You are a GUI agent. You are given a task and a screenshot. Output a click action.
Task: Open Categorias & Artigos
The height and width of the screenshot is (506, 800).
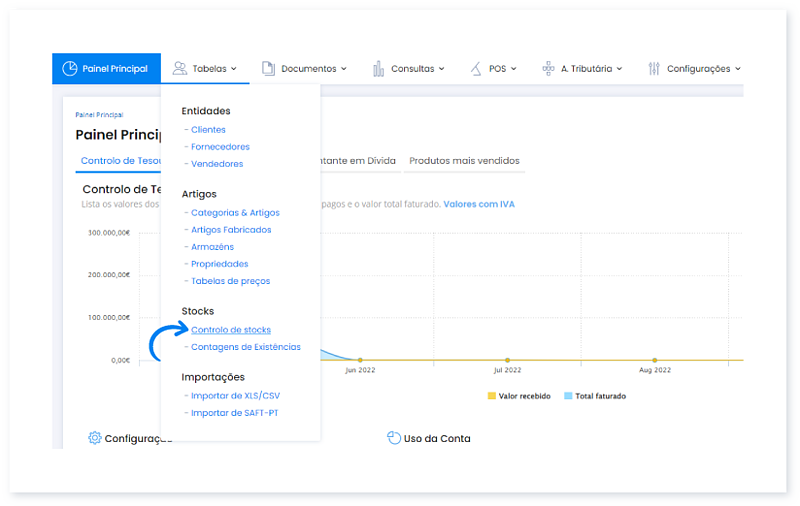pyautogui.click(x=235, y=213)
